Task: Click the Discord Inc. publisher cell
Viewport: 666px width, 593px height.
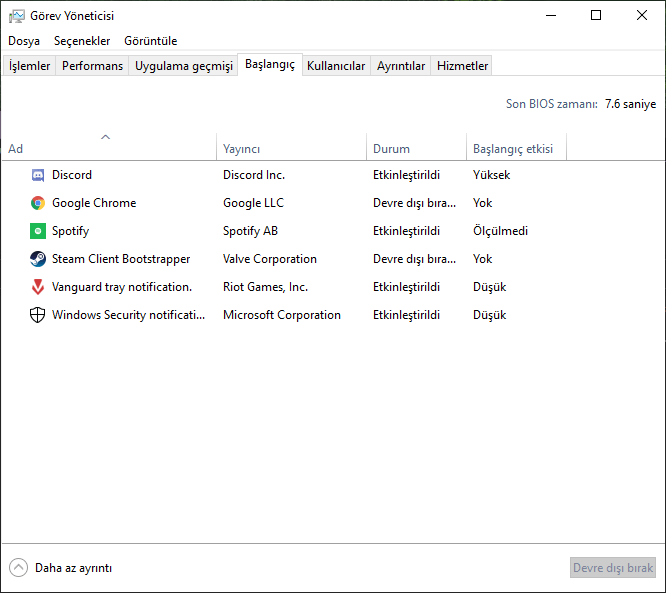Action: click(x=254, y=175)
